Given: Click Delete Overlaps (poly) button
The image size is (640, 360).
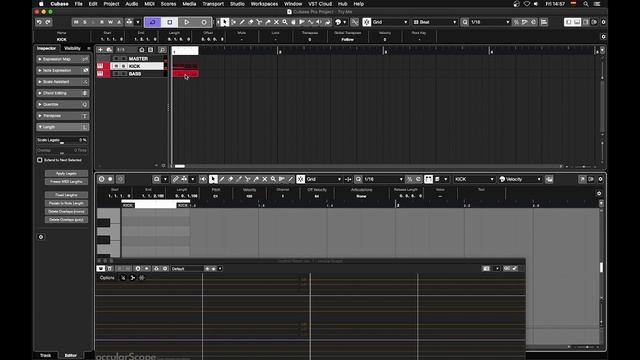Looking at the screenshot, I should (x=66, y=220).
